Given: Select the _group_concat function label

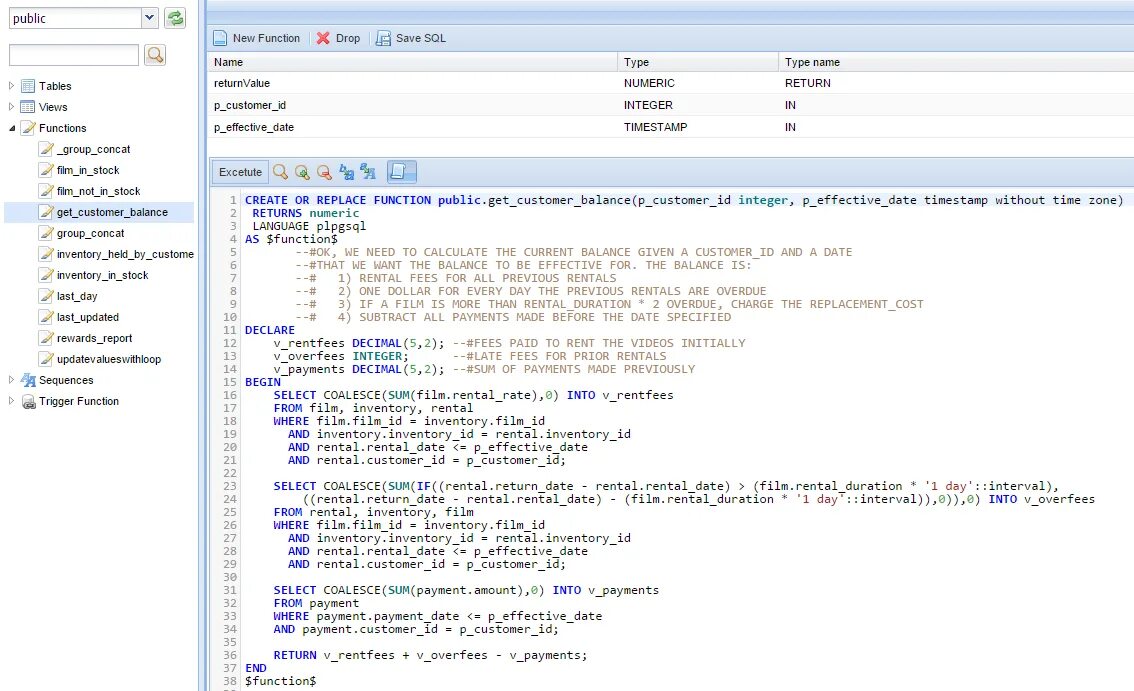Looking at the screenshot, I should [x=93, y=149].
